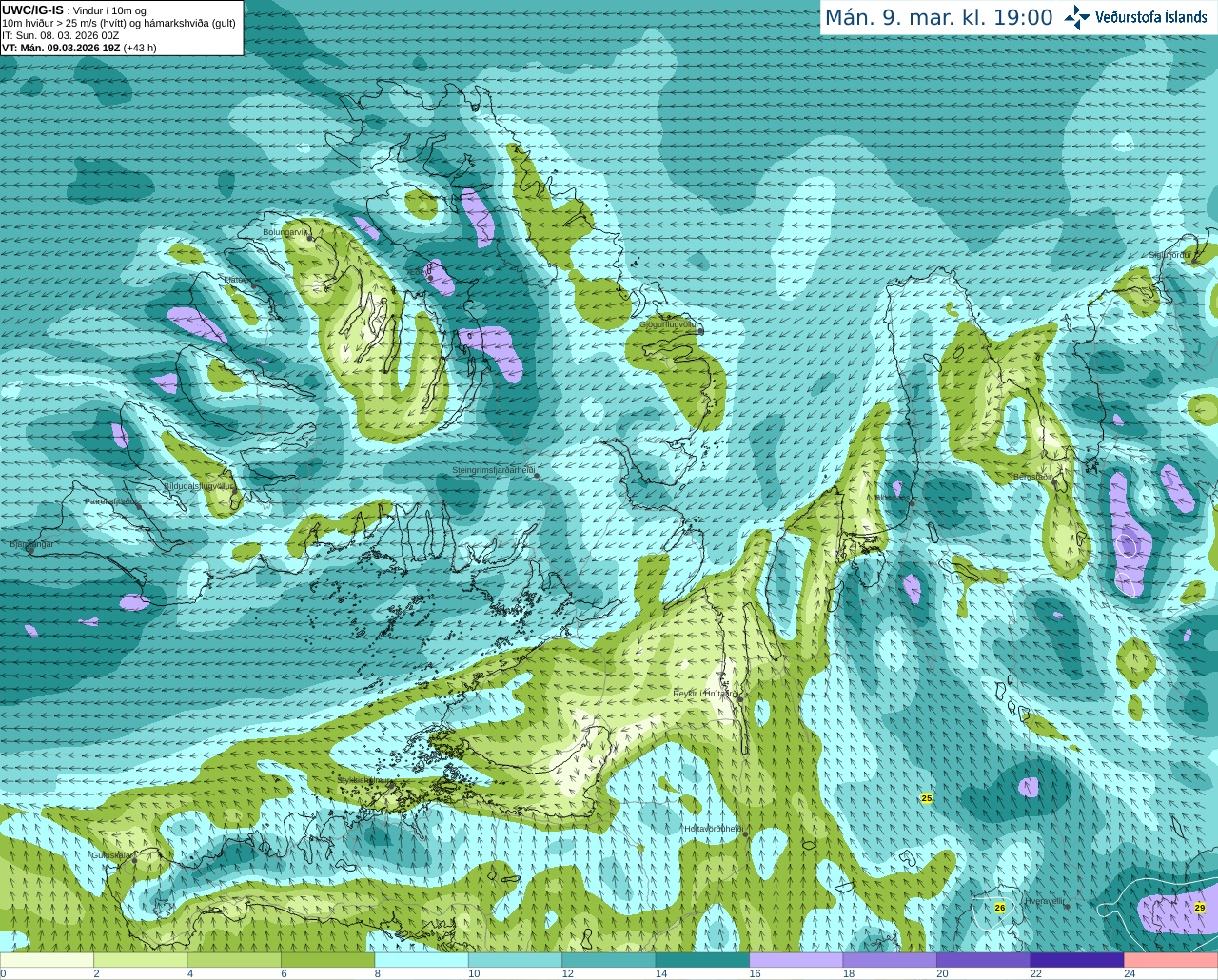
Task: Select the 4–6 m/s legend swatch
Action: pos(234,960)
